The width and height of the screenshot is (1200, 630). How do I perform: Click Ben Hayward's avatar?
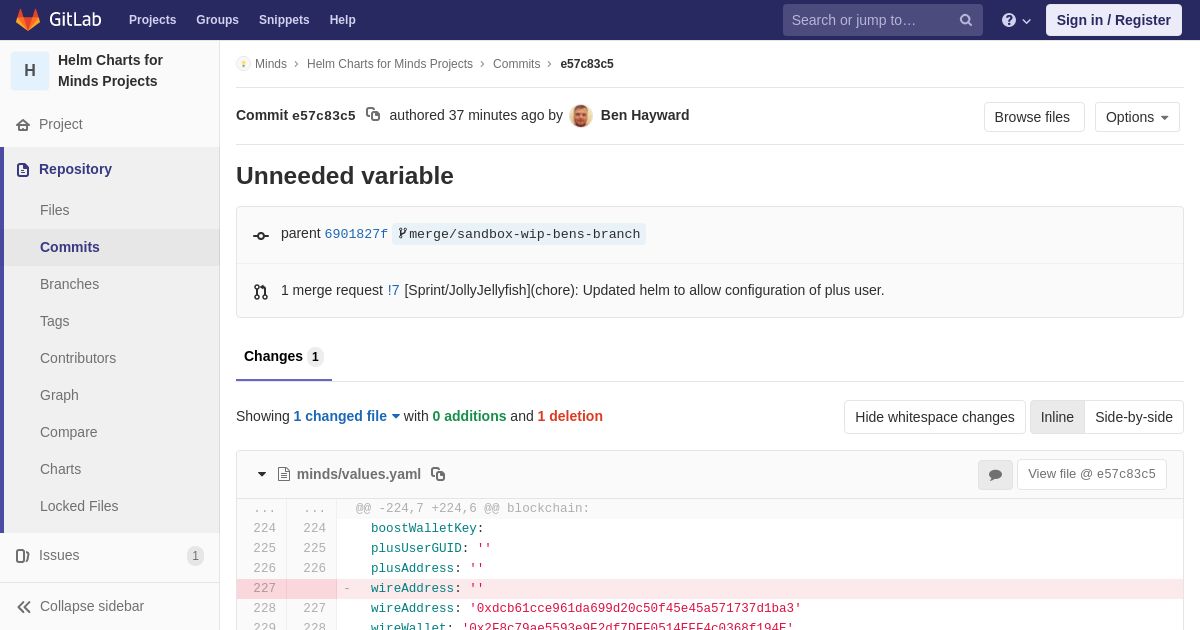tap(581, 116)
